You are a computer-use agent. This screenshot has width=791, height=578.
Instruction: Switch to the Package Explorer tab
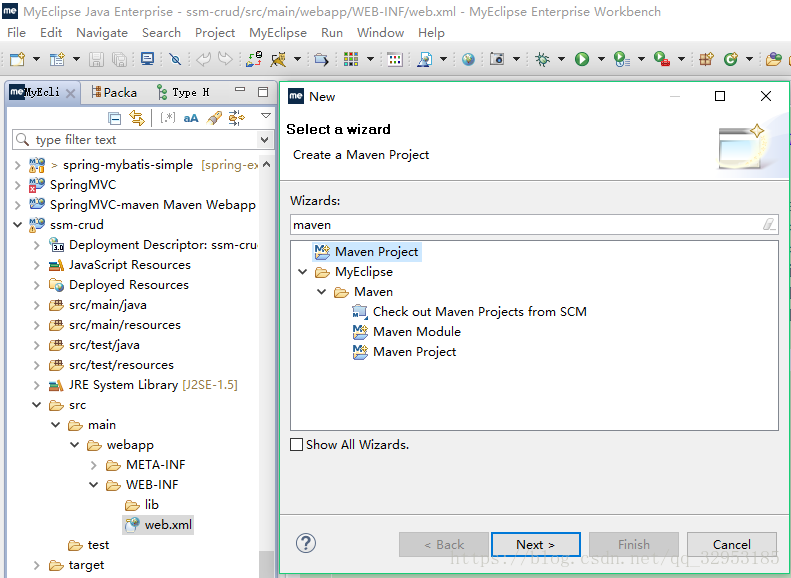pyautogui.click(x=115, y=92)
